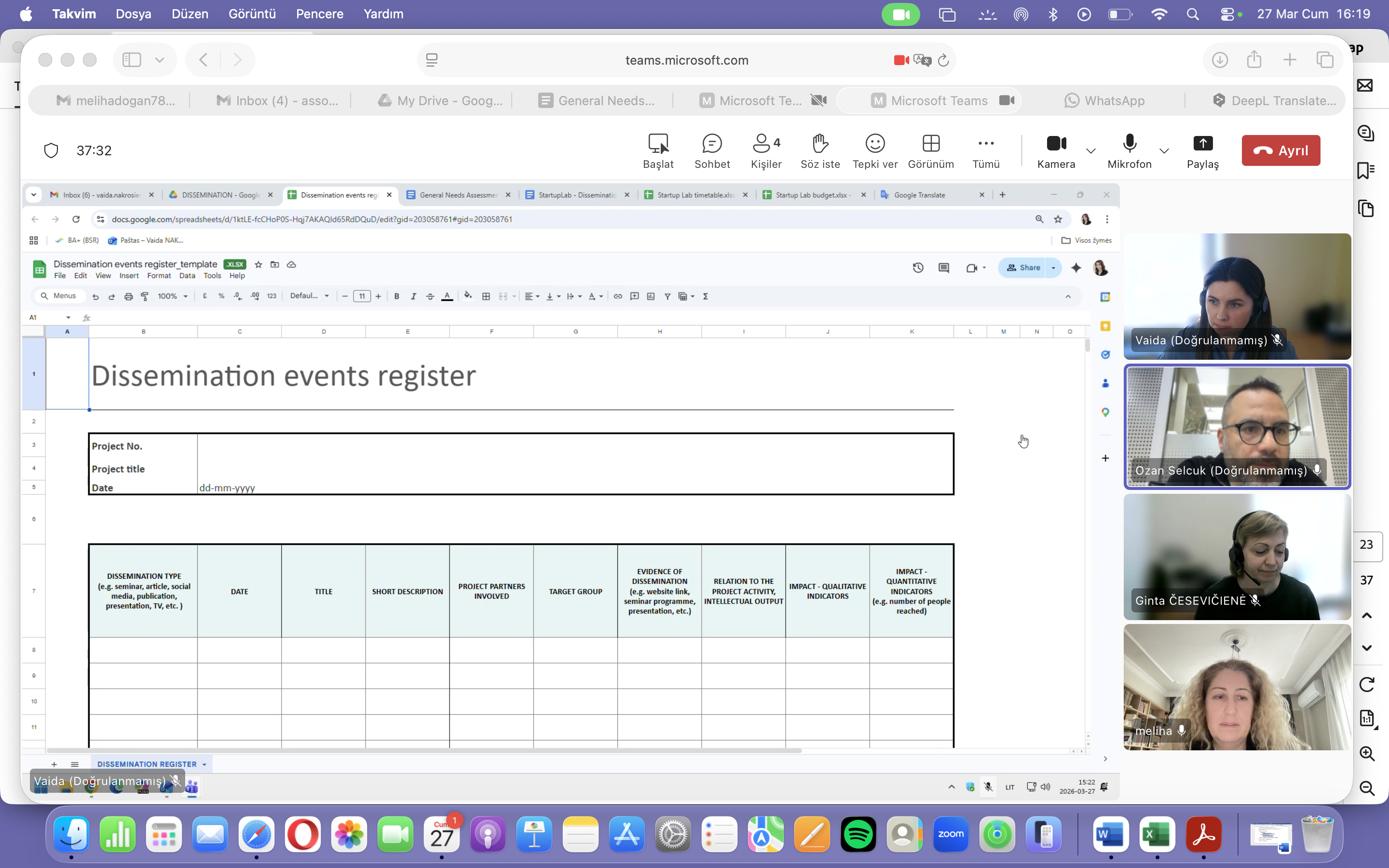Switch to the My Drive Safari tab

tap(440, 100)
